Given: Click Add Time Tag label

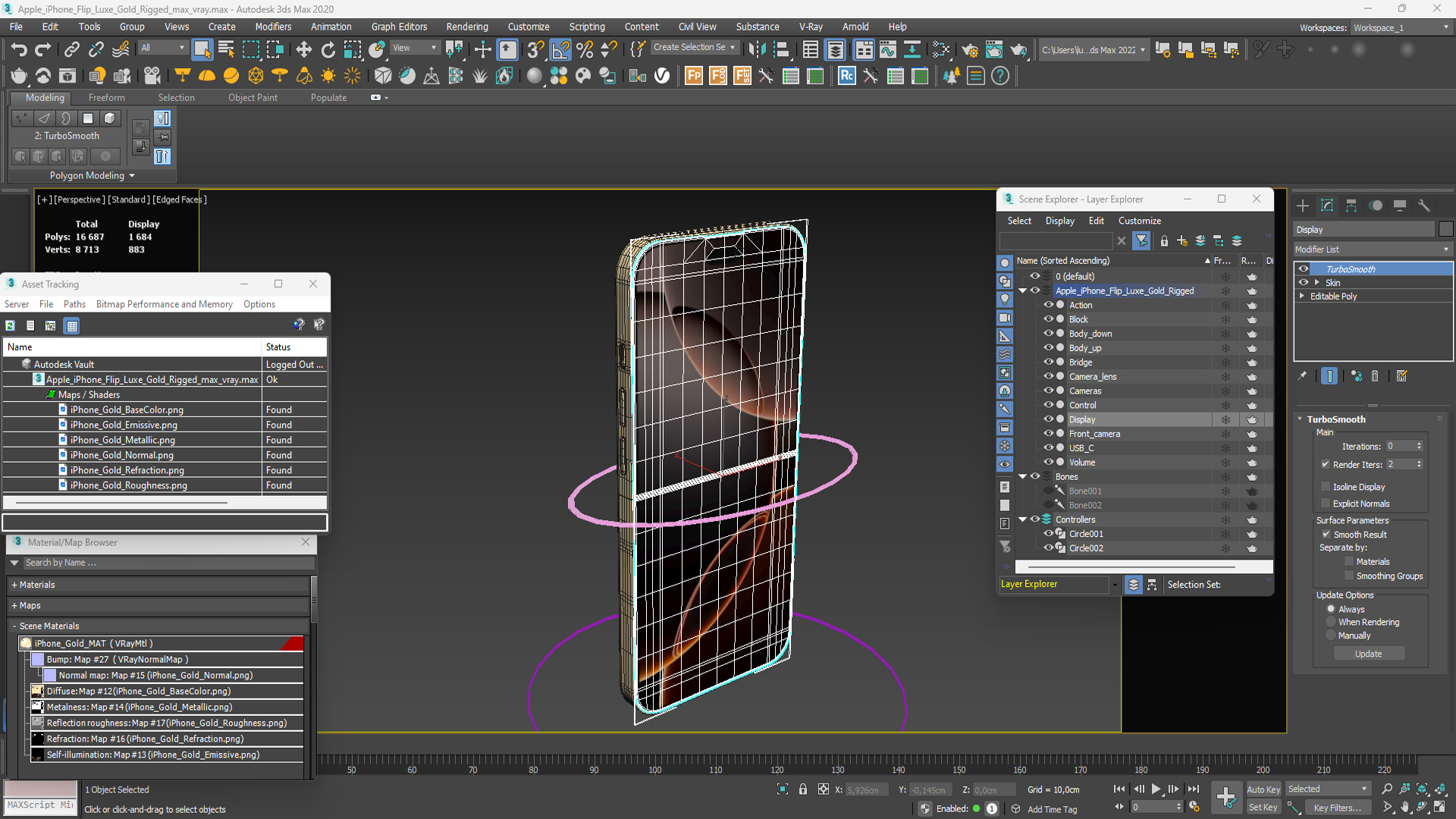Looking at the screenshot, I should 1052,809.
